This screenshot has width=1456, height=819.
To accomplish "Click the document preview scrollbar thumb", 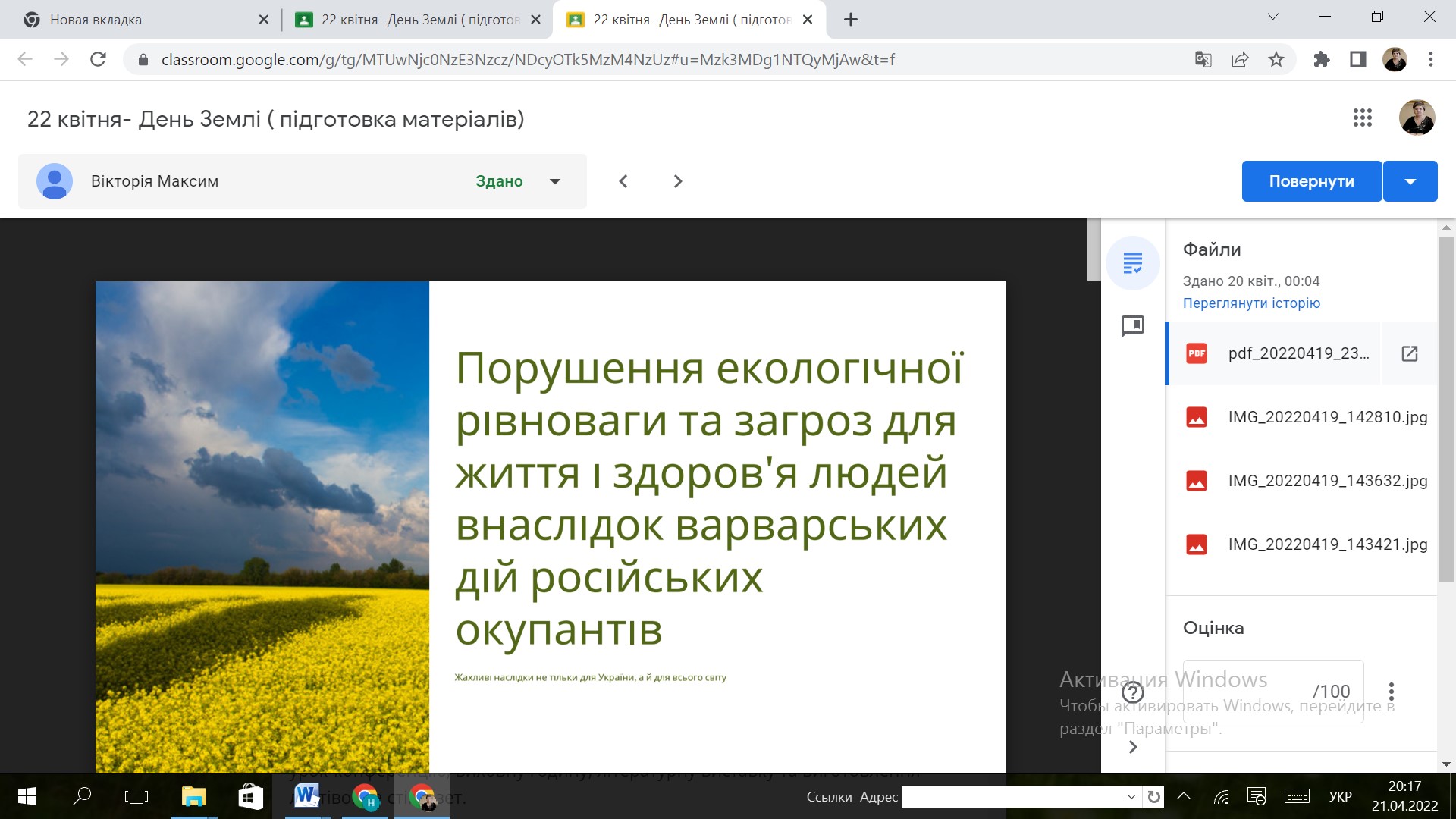I will click(x=1094, y=249).
